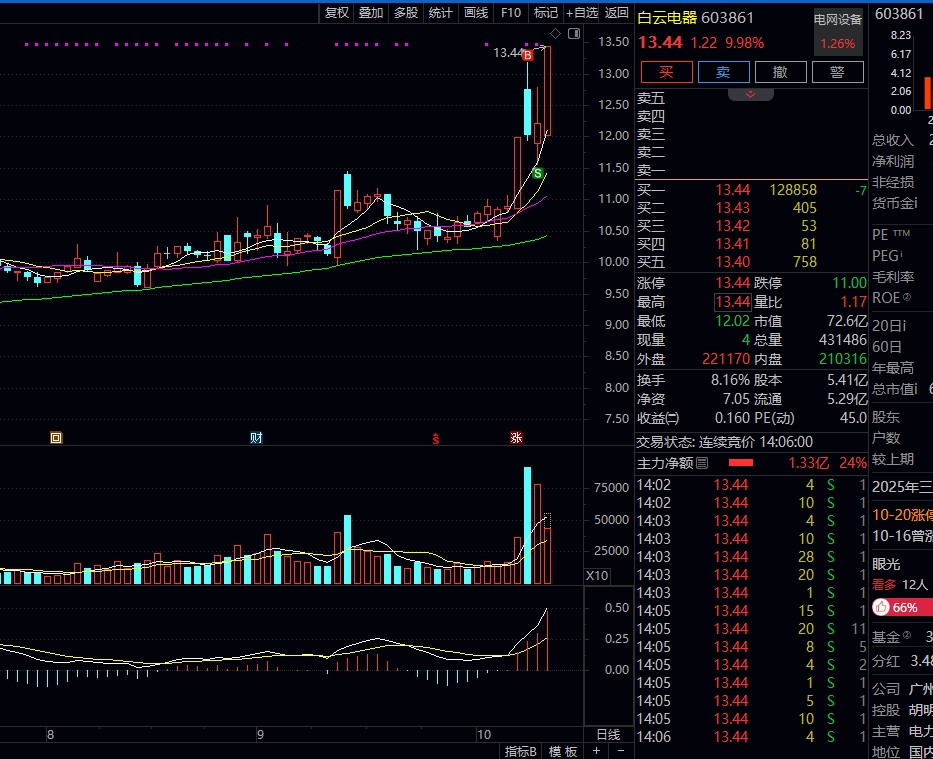The height and width of the screenshot is (759, 933).
Task: Toggle the side panel layout icon
Action: [x=574, y=33]
